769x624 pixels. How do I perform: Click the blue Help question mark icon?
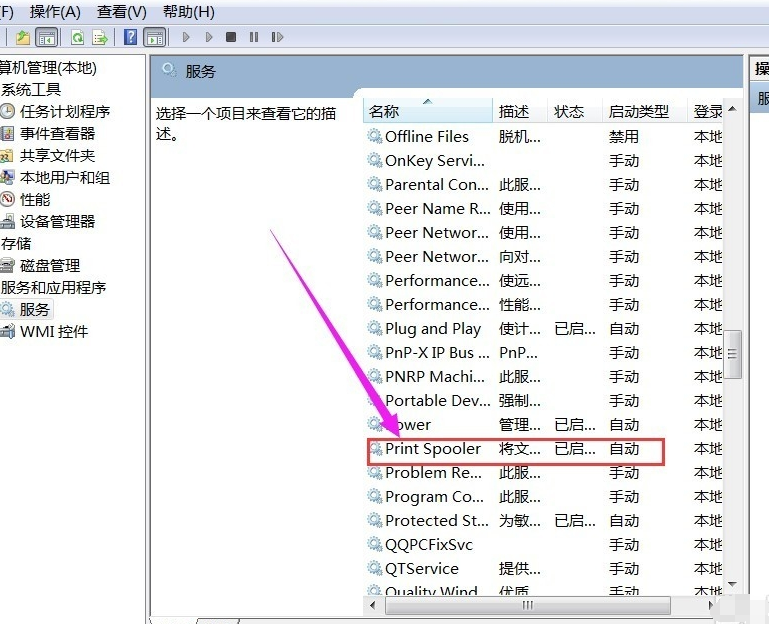(130, 38)
